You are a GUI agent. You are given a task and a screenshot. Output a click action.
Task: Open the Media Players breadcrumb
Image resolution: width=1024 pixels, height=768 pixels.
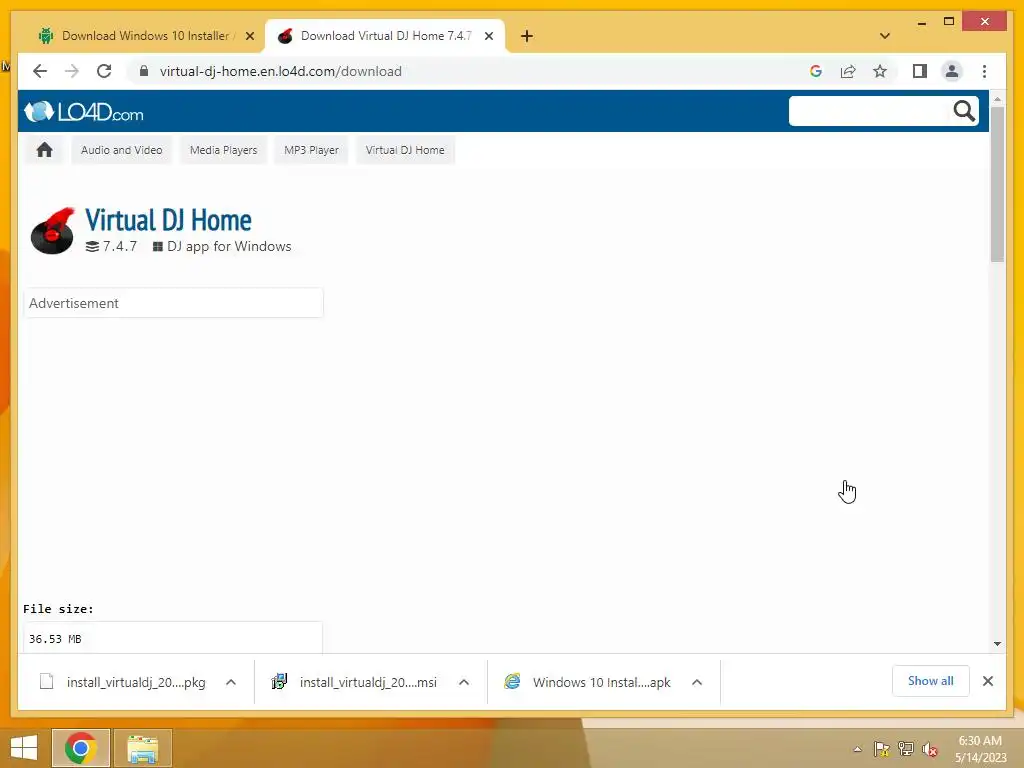(x=223, y=150)
